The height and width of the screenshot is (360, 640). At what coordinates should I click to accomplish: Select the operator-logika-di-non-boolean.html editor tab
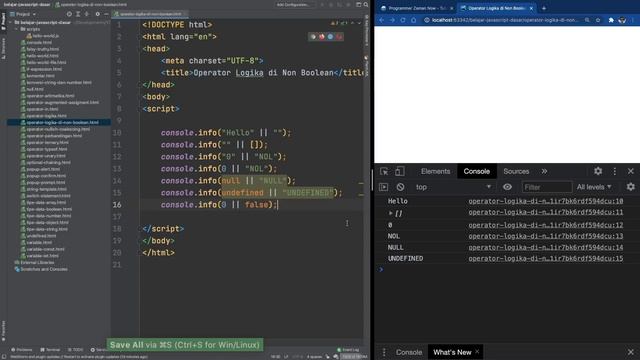[x=150, y=14]
